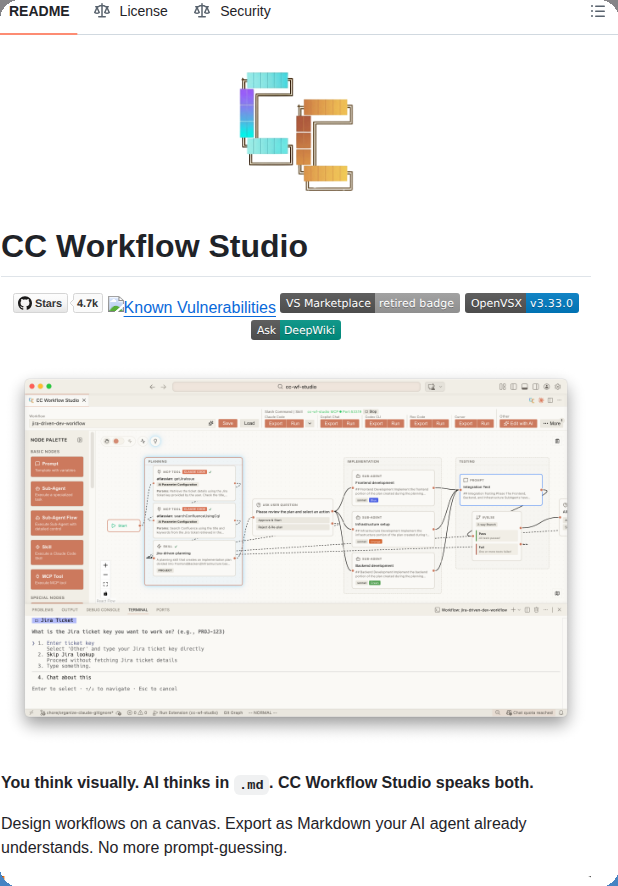618x886 pixels.
Task: Open the OpenVSX v3.33.0 badge
Action: coord(522,303)
